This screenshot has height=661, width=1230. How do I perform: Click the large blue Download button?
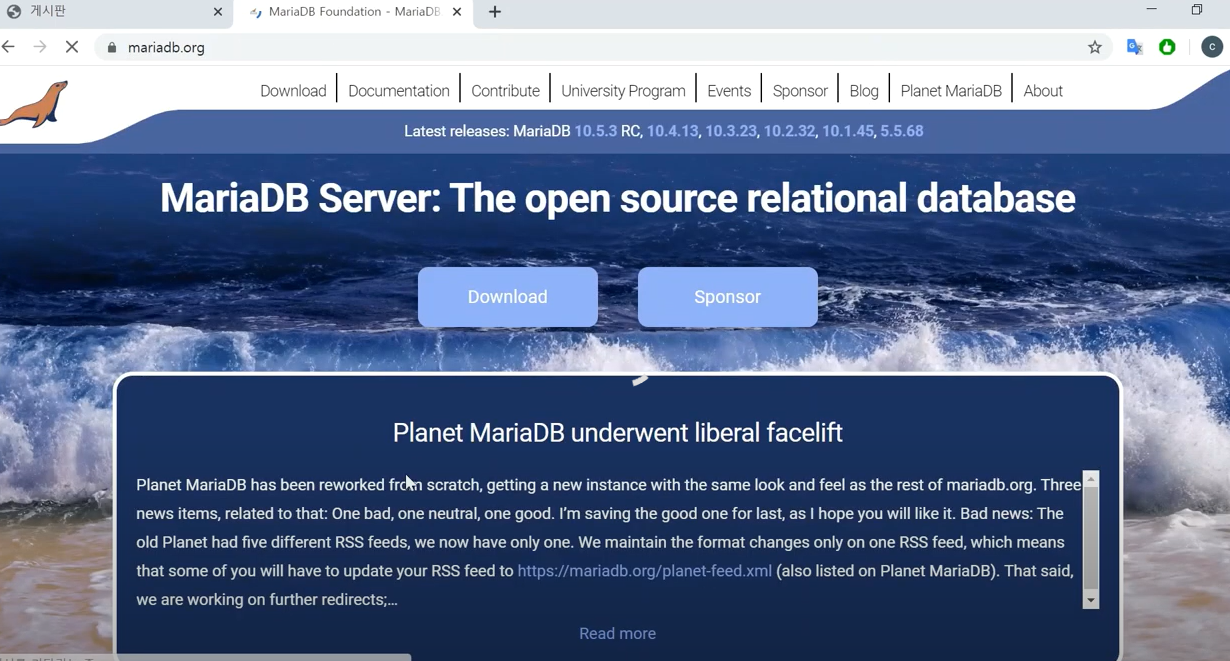508,297
